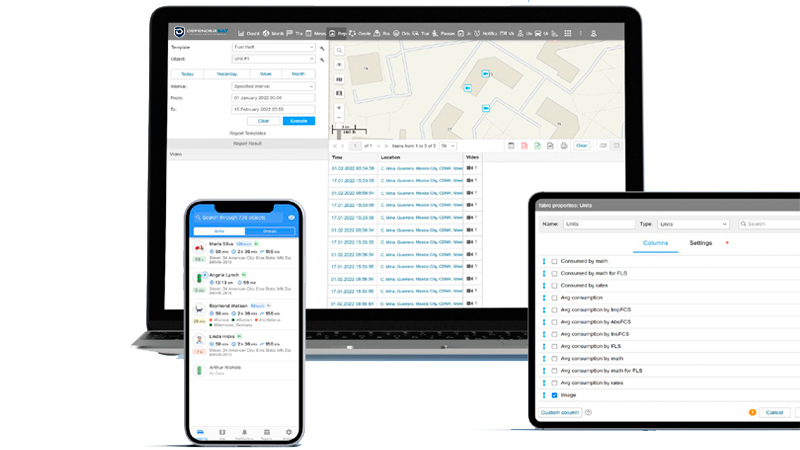Click the map search magnifier icon

[339, 50]
